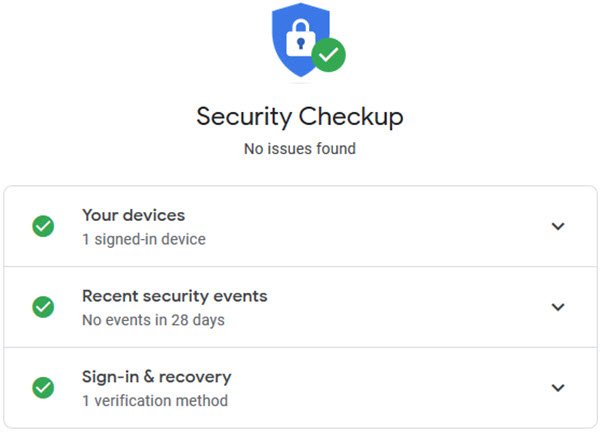Click the green check beside Sign-in & recovery
Screen dimensions: 600x433
pos(43,388)
